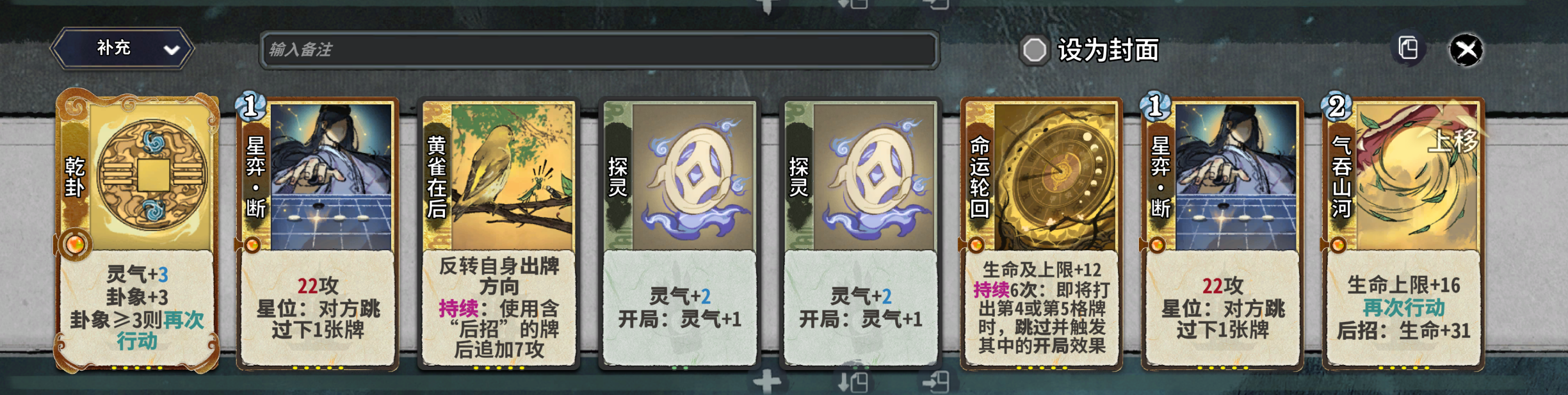This screenshot has width=1568, height=395.
Task: Open the 补充 dropdown menu
Action: tap(122, 49)
